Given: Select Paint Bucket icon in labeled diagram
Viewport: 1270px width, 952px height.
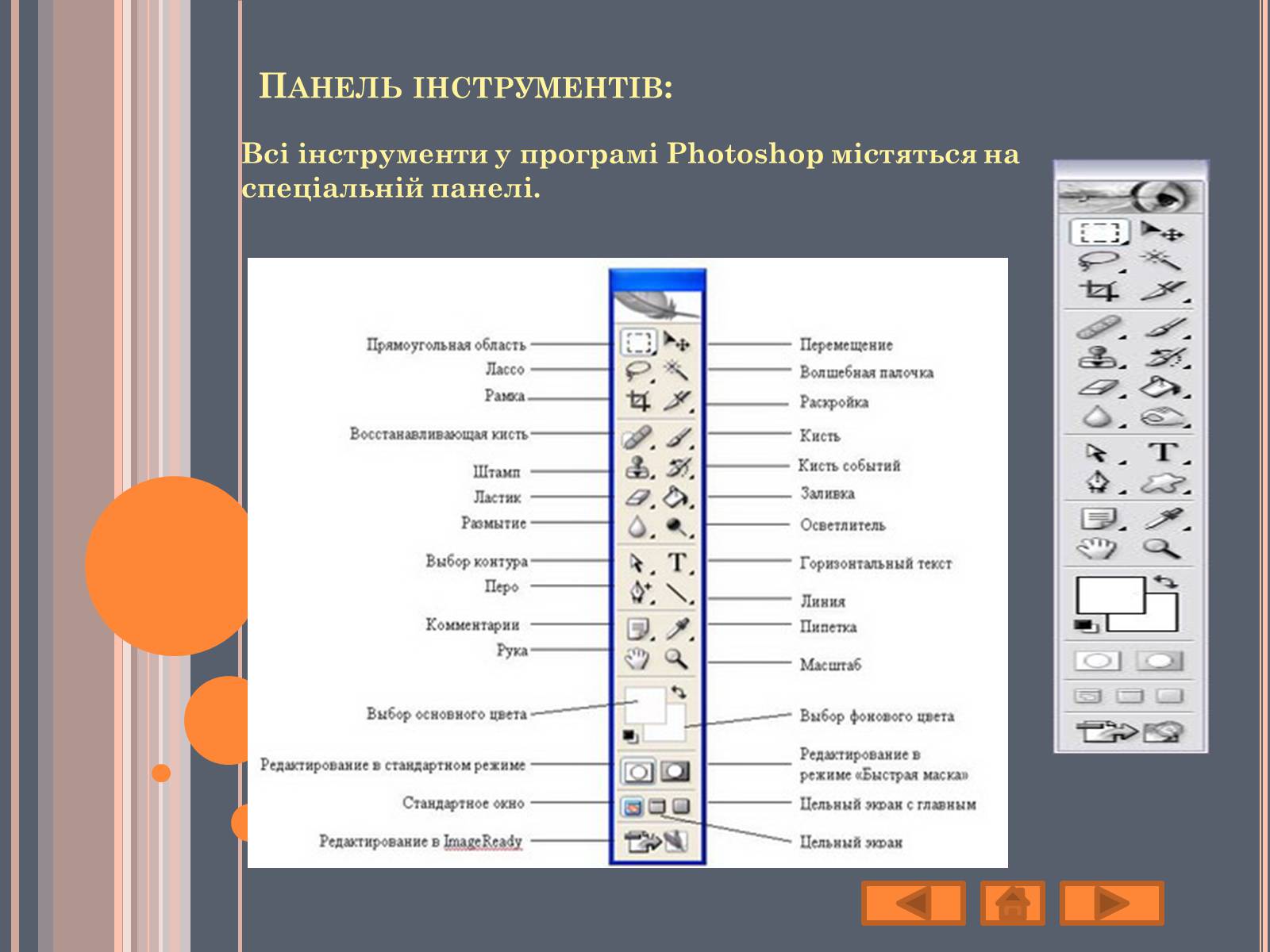Looking at the screenshot, I should tap(677, 497).
